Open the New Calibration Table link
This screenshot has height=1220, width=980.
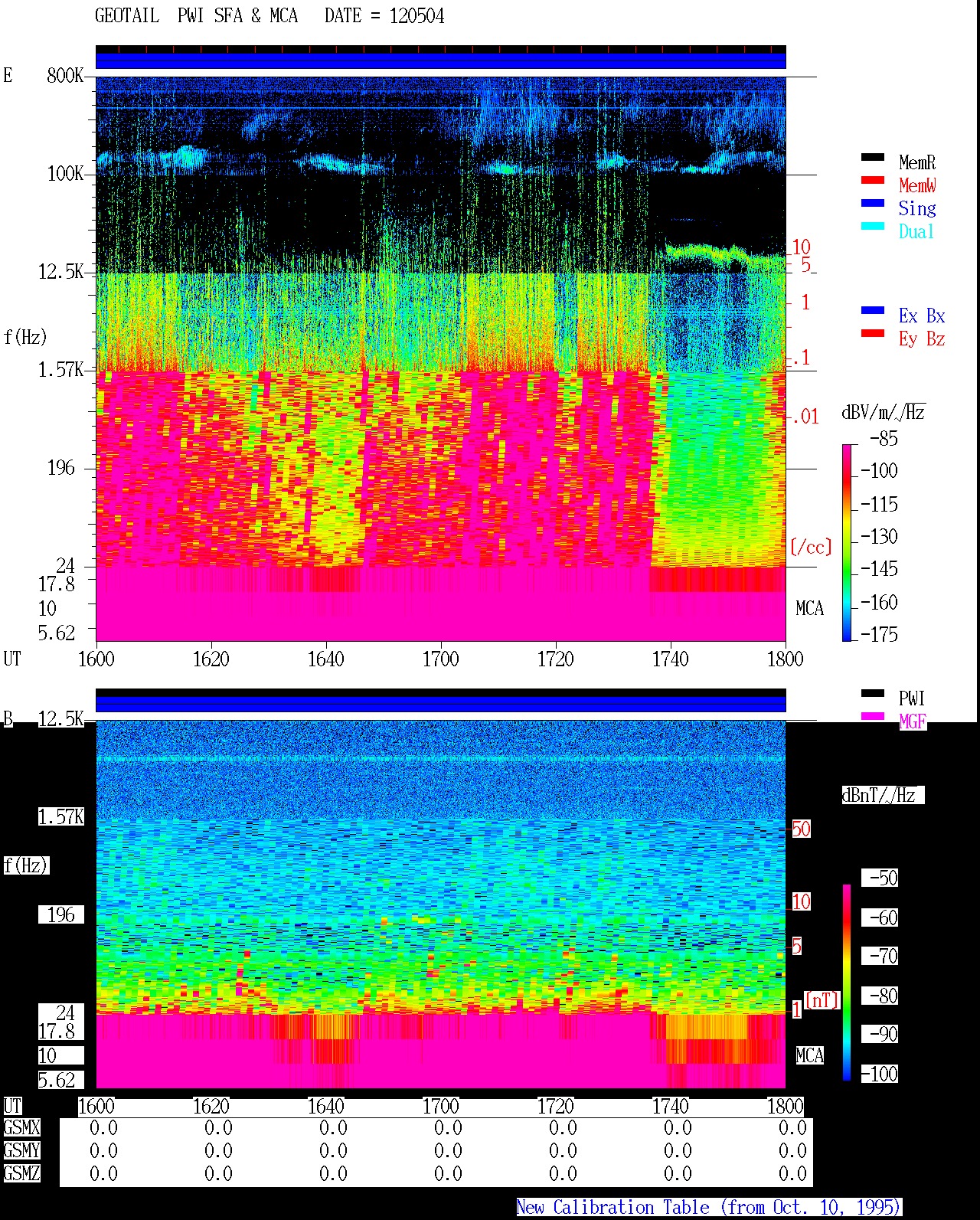[708, 1207]
